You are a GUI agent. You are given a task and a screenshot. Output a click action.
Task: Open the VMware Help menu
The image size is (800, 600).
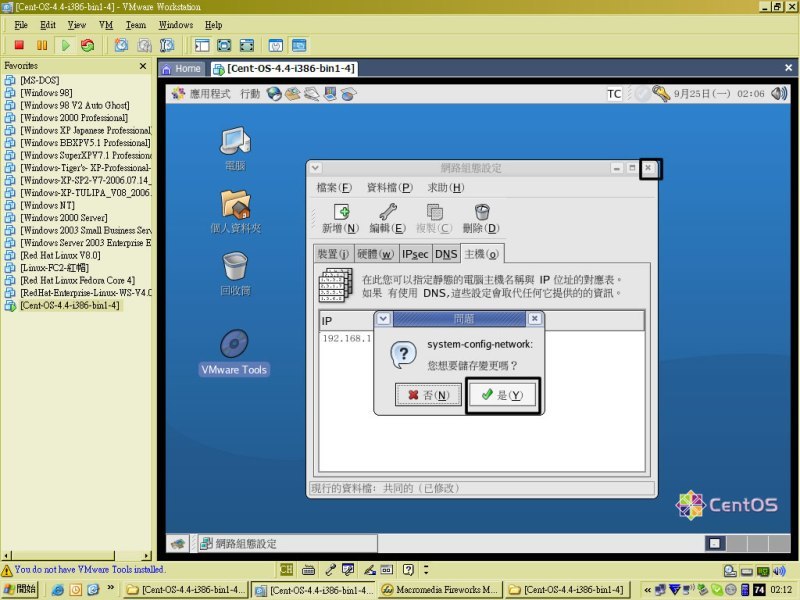point(213,25)
